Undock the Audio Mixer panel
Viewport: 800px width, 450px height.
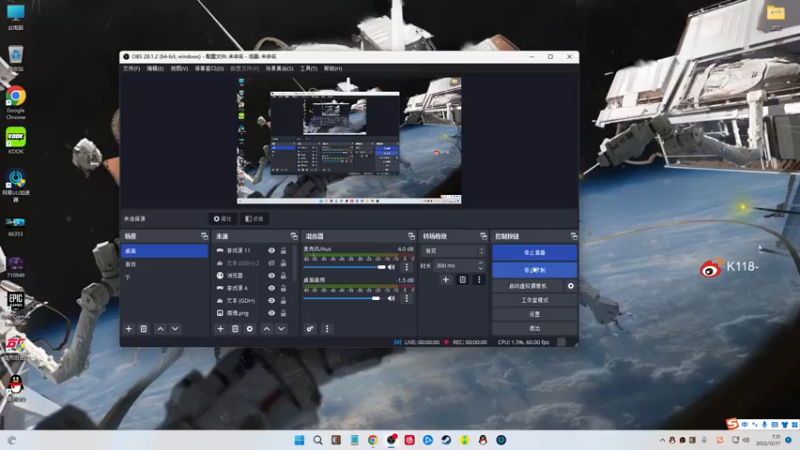coord(411,236)
